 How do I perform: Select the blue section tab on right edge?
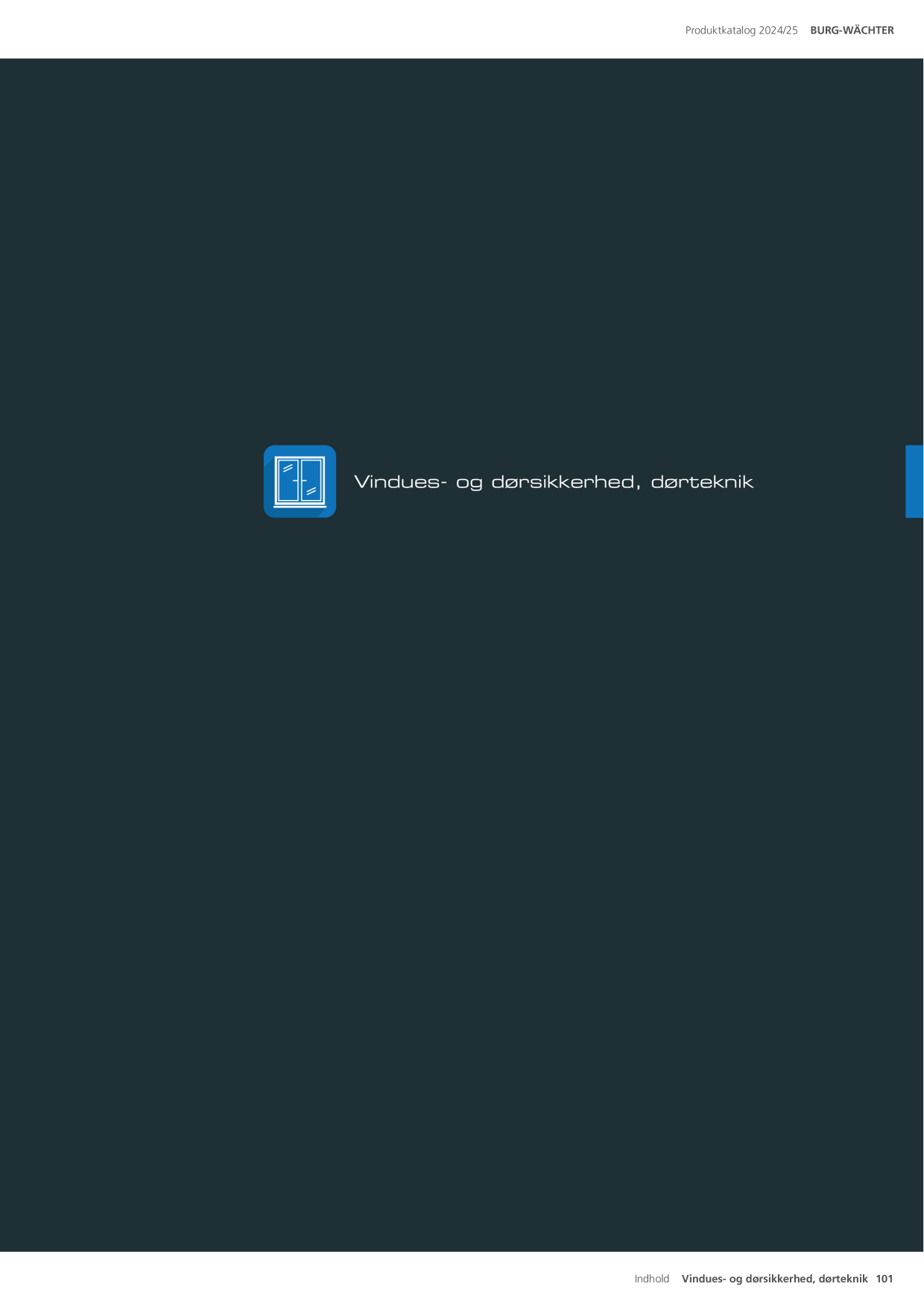pyautogui.click(x=914, y=481)
